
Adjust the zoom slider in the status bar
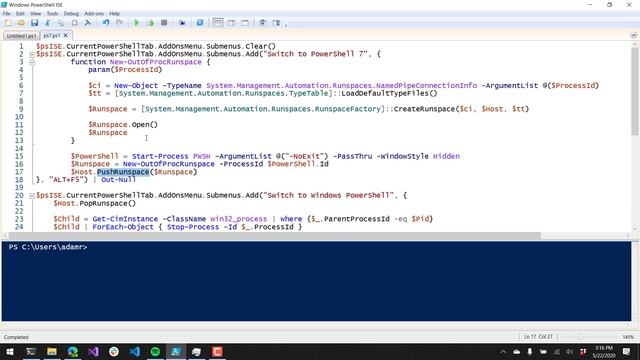pyautogui.click(x=580, y=337)
